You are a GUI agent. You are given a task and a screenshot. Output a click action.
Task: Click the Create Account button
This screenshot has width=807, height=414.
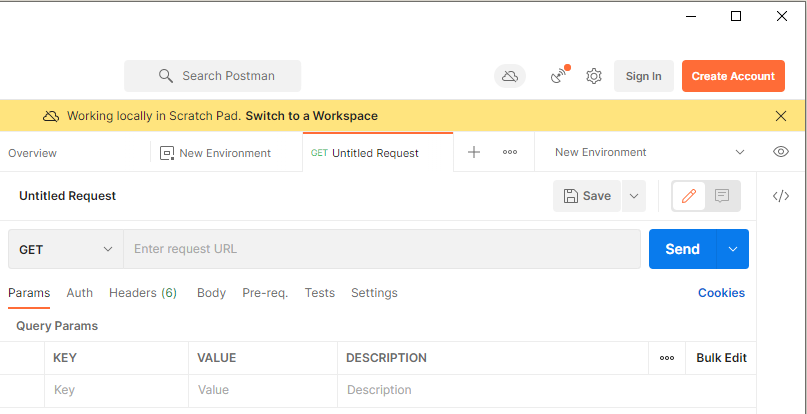click(x=733, y=76)
